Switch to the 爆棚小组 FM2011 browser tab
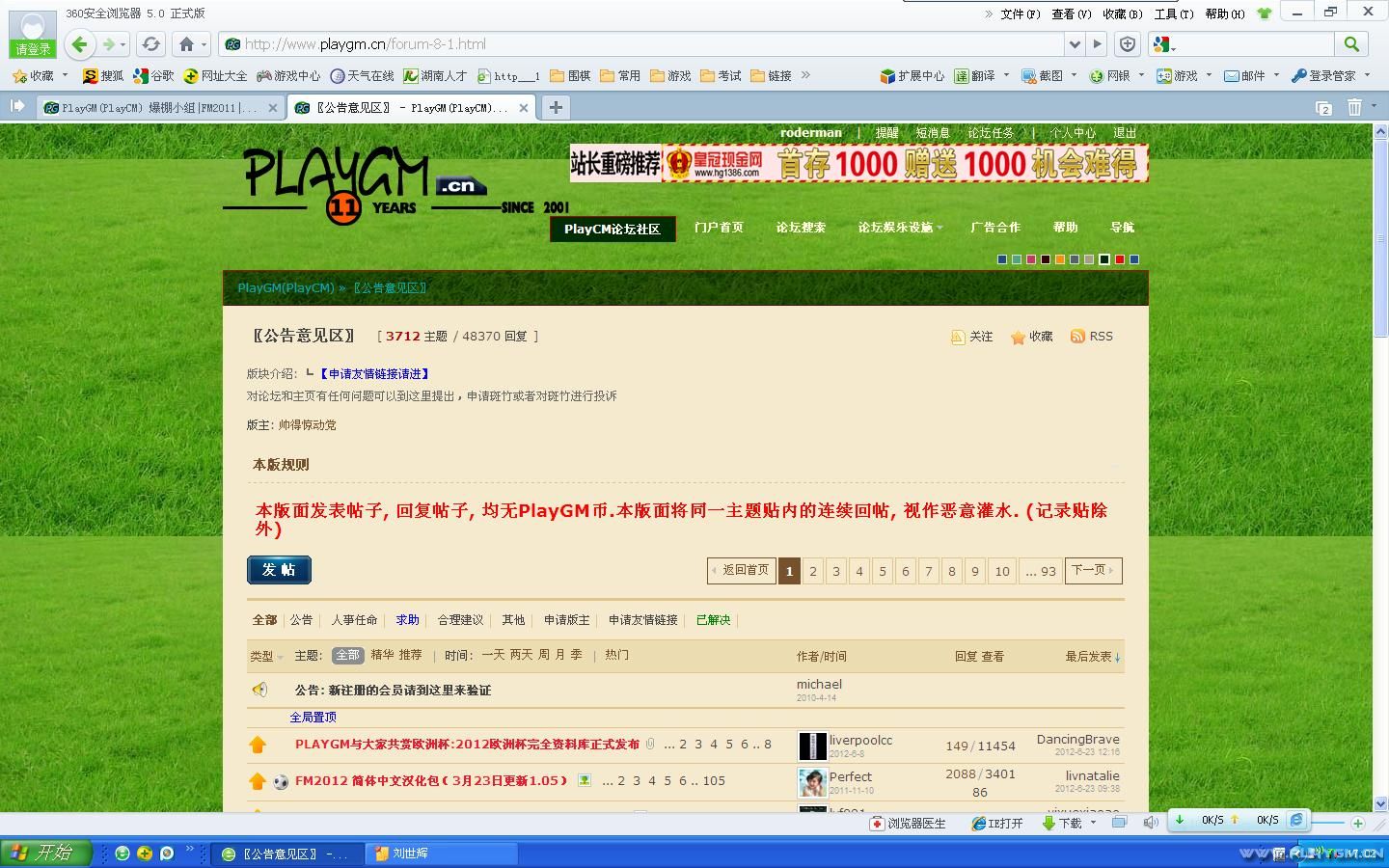 coord(160,108)
